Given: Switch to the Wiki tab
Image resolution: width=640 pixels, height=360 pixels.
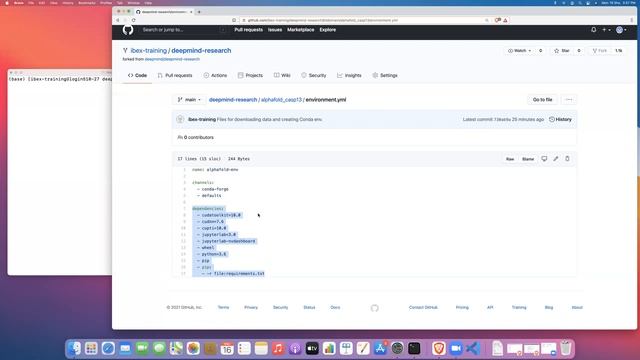Looking at the screenshot, I should pos(282,76).
